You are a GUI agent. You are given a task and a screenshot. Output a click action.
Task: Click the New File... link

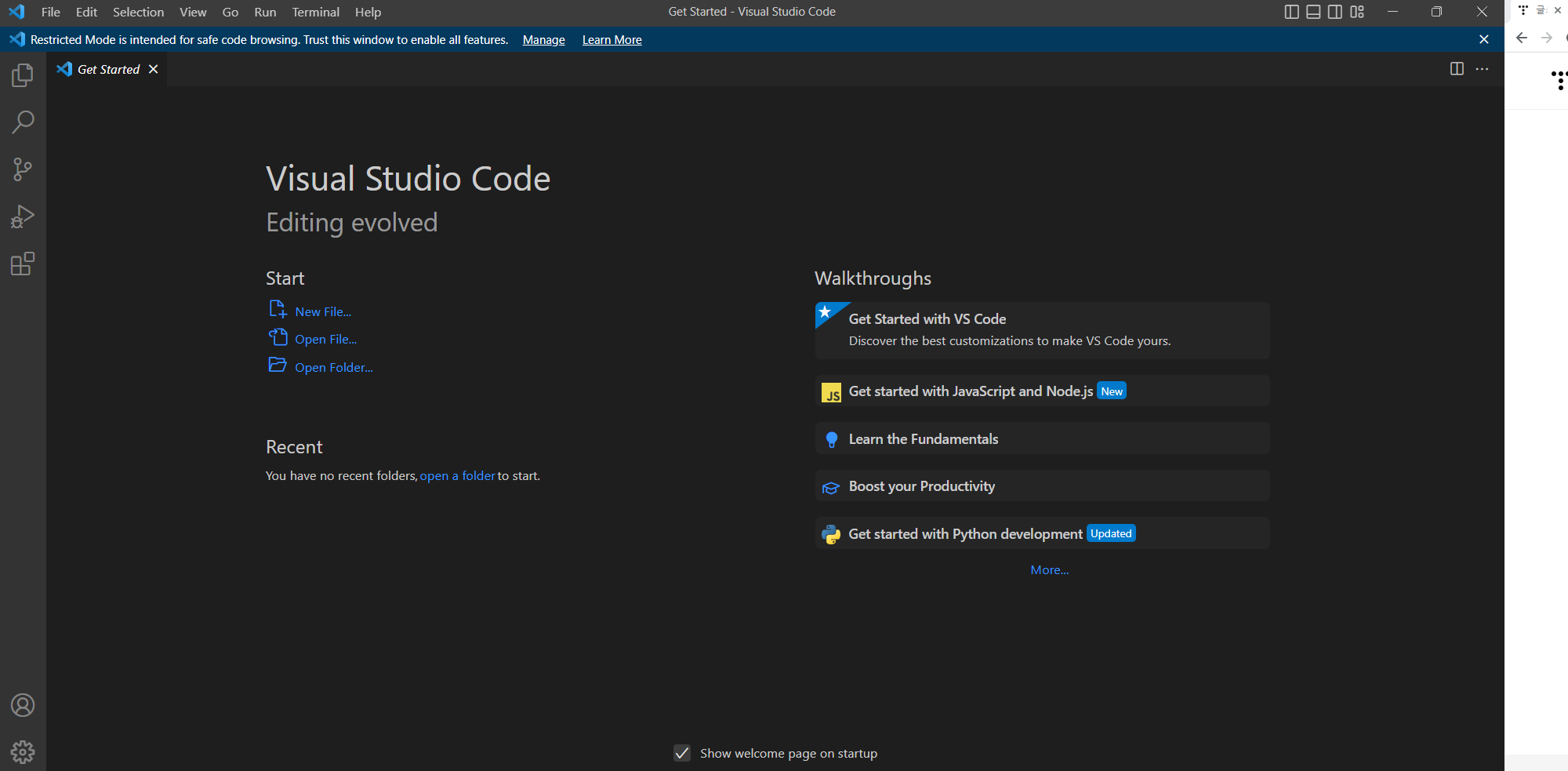[x=323, y=311]
